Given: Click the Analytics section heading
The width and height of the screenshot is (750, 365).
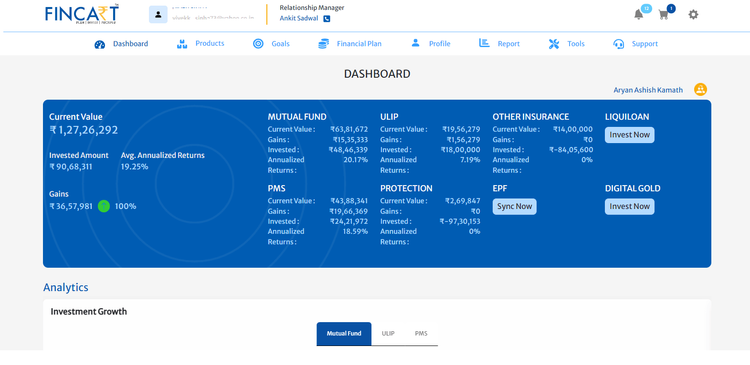Looking at the screenshot, I should coord(66,288).
